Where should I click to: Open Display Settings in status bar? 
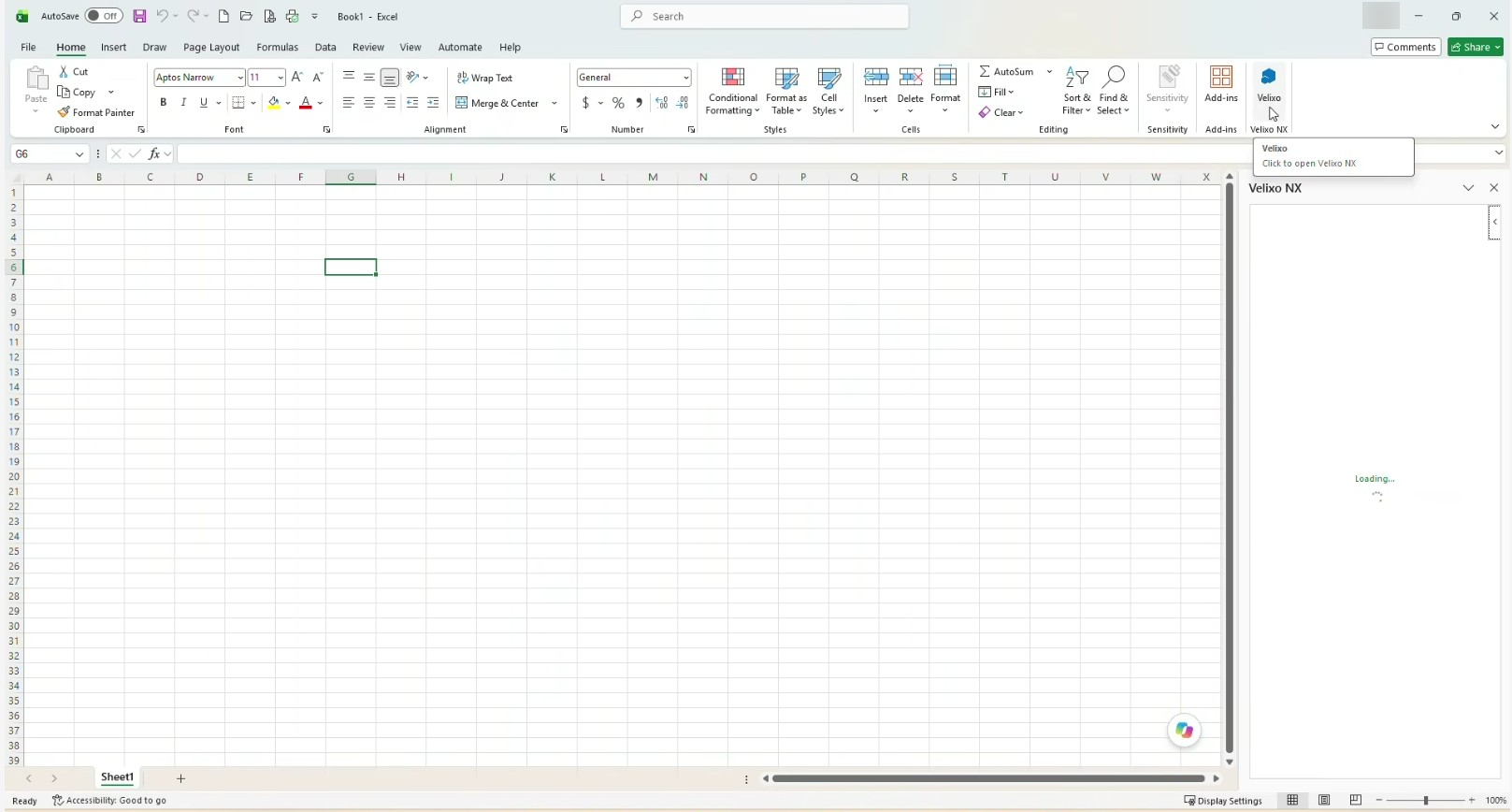pos(1223,801)
